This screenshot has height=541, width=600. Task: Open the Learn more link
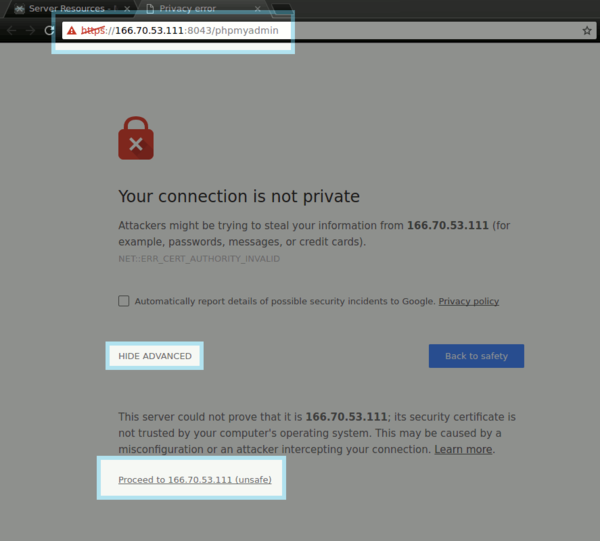click(463, 450)
